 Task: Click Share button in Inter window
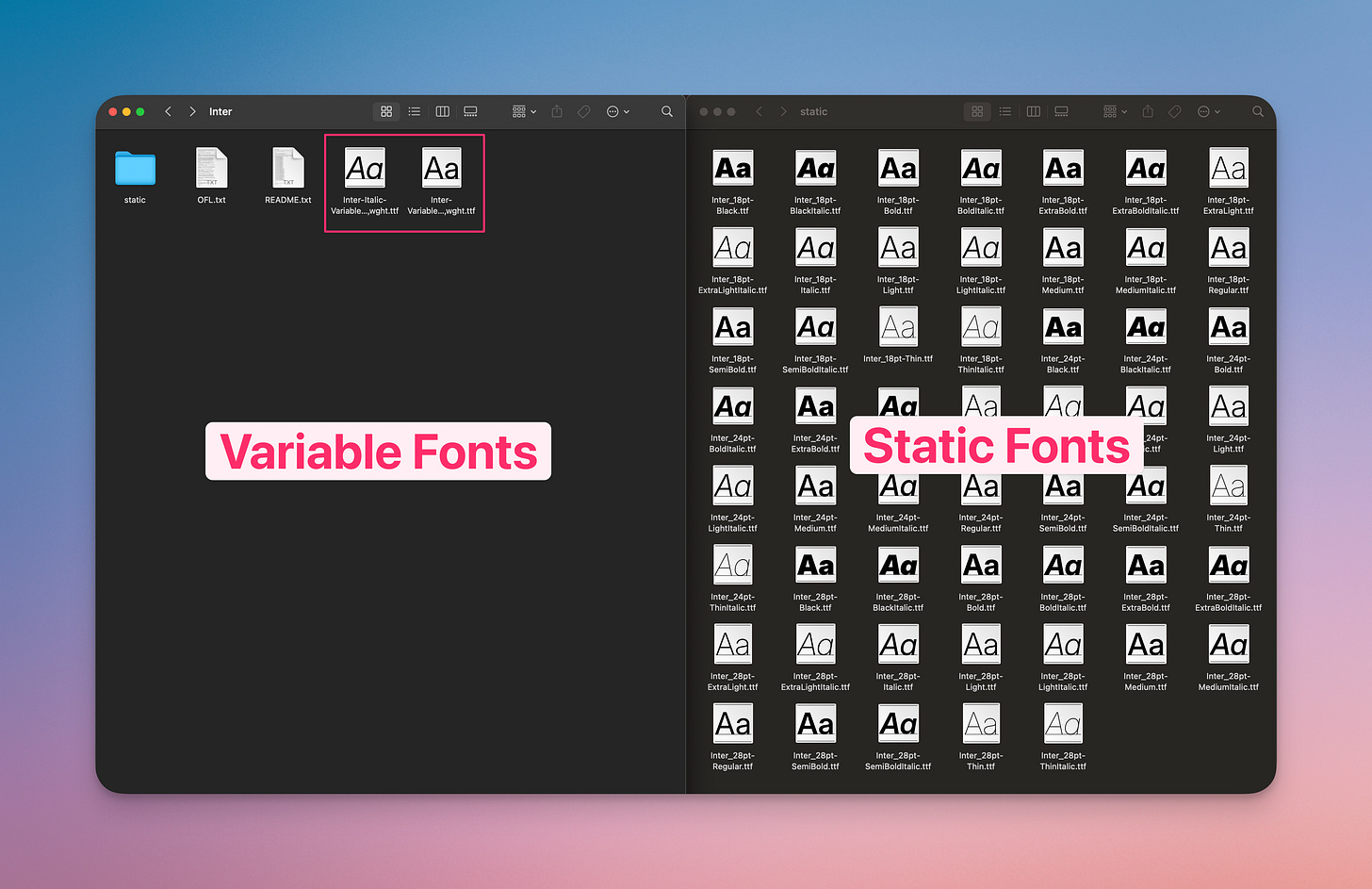tap(557, 111)
